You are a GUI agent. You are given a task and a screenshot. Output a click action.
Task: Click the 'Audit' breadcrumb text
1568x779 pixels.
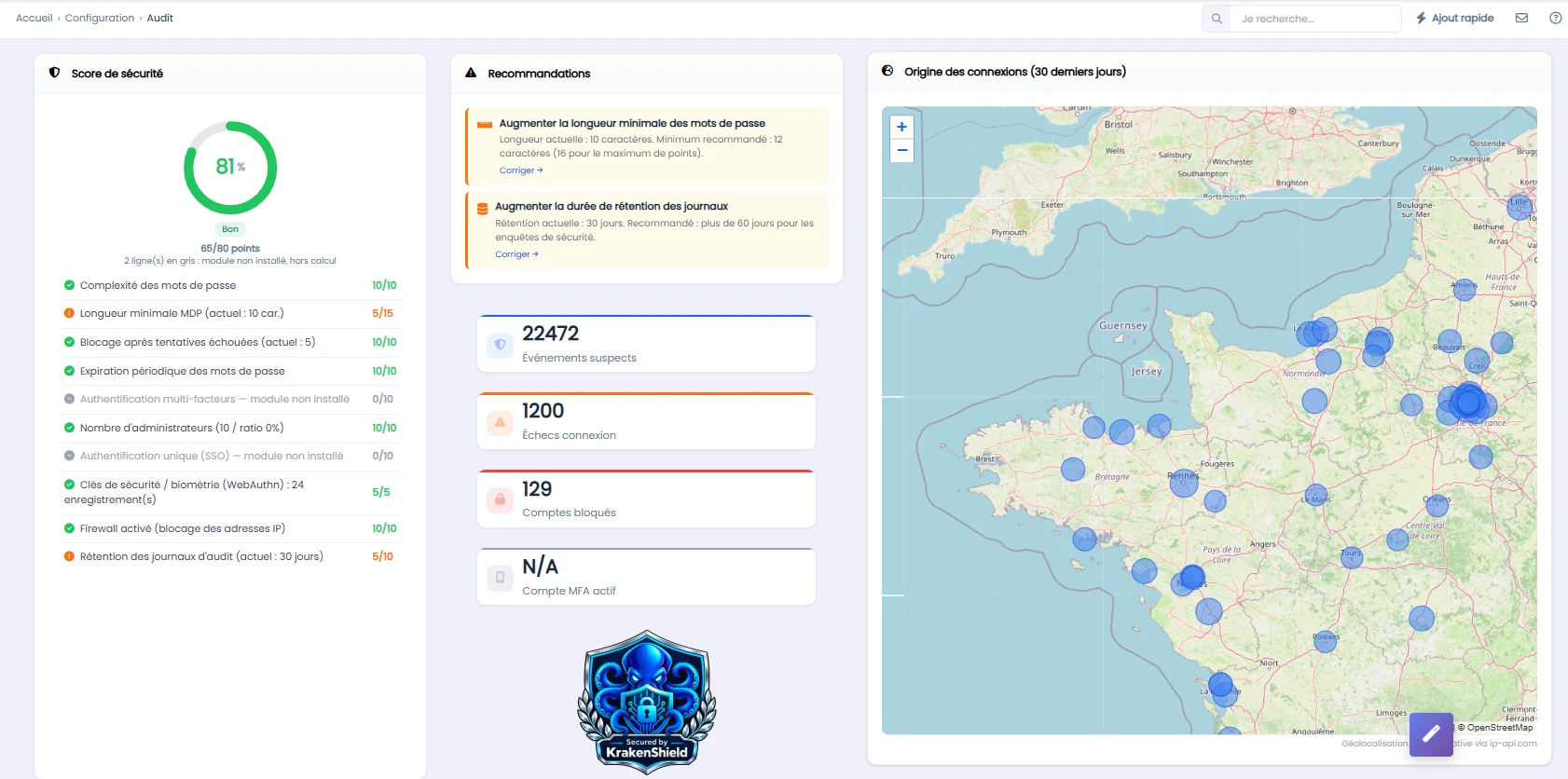160,18
